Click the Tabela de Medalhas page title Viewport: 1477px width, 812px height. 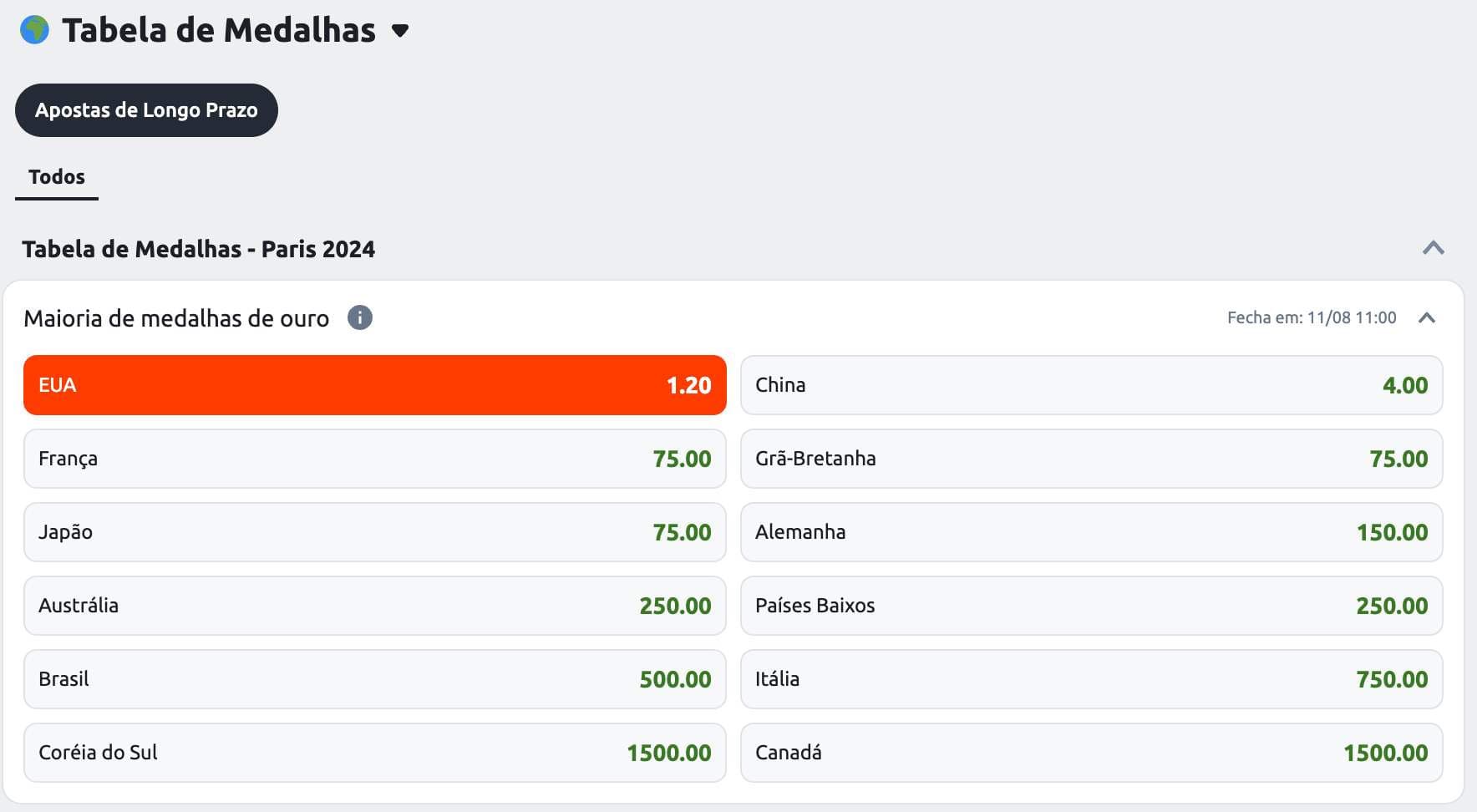pyautogui.click(x=219, y=31)
